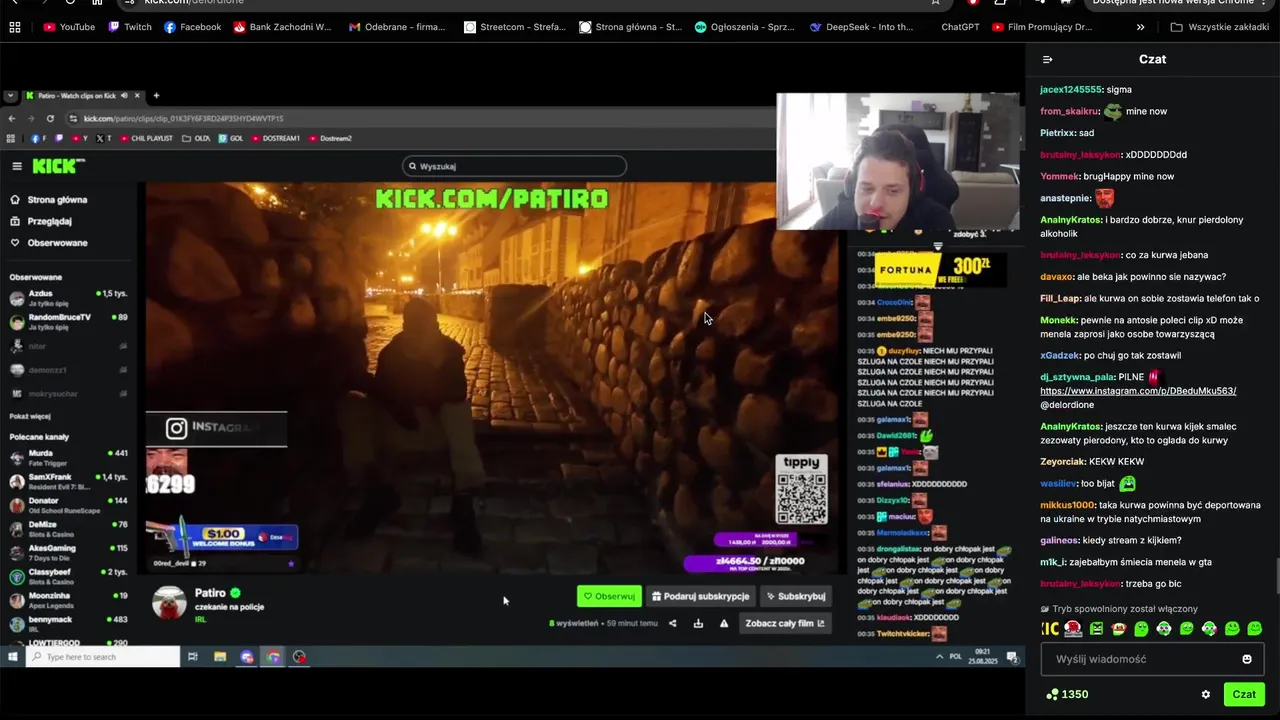Show hidden system tray icons
1280x720 pixels.
(939, 657)
